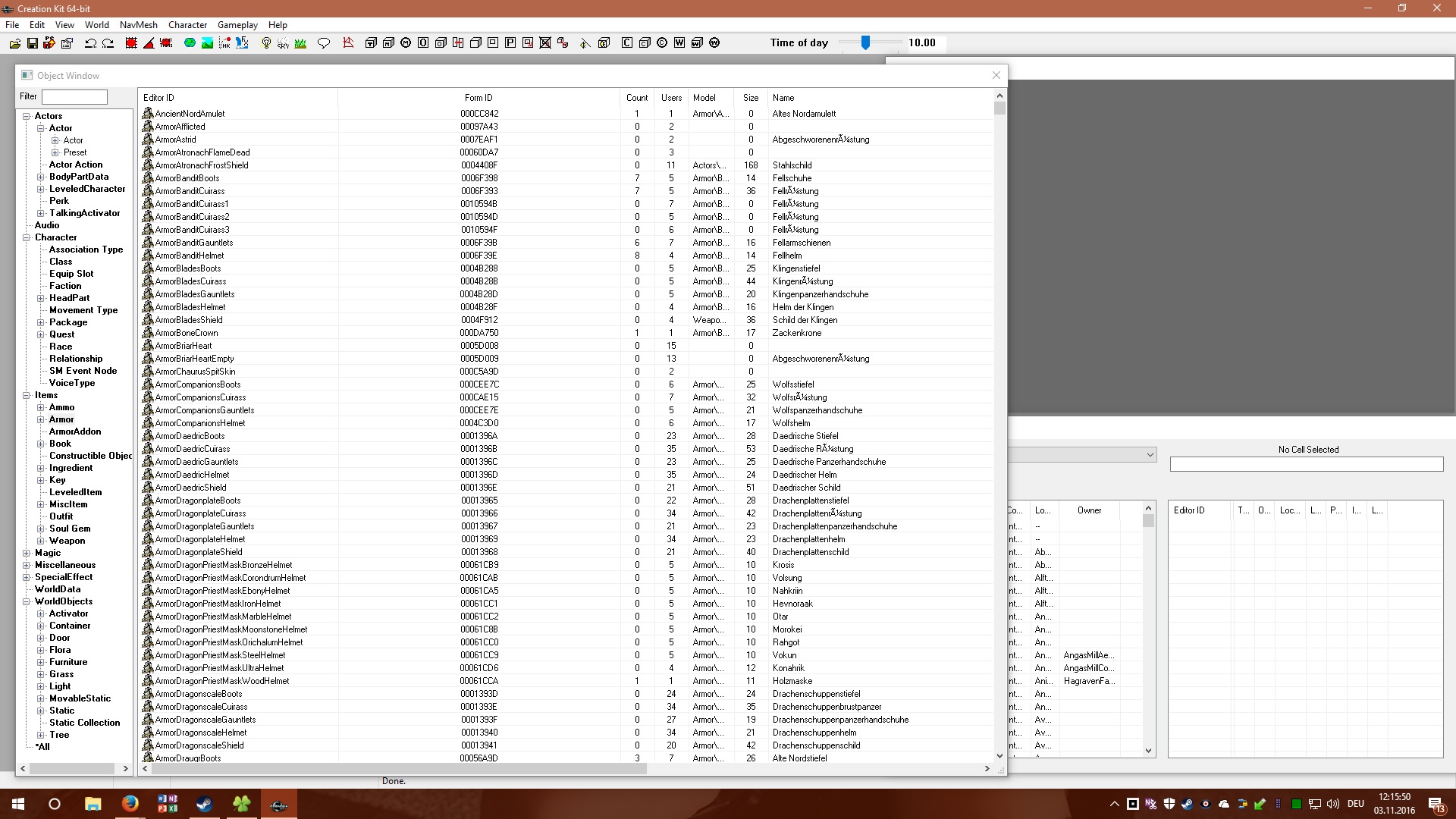Toggle the lightbulb lighting icon
1456x819 pixels.
click(266, 43)
